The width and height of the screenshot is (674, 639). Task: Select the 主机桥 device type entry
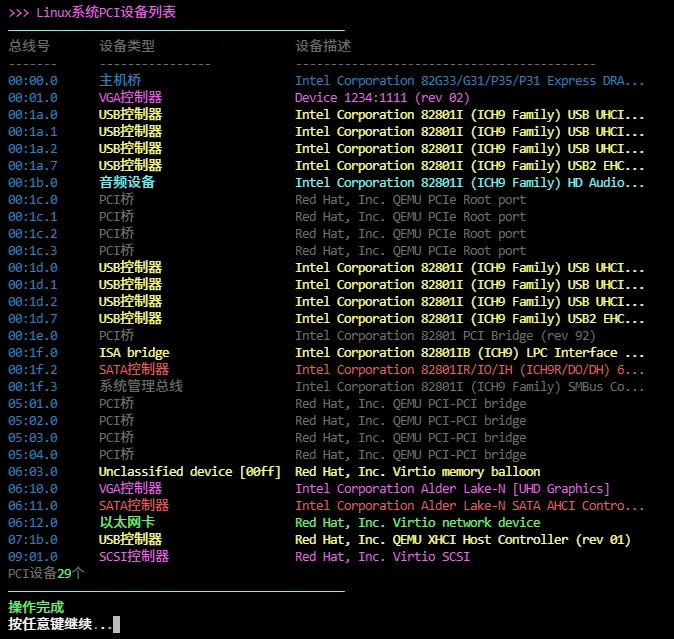click(120, 80)
